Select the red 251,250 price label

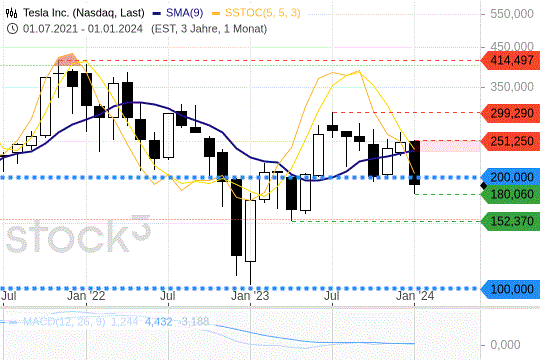pyautogui.click(x=511, y=141)
